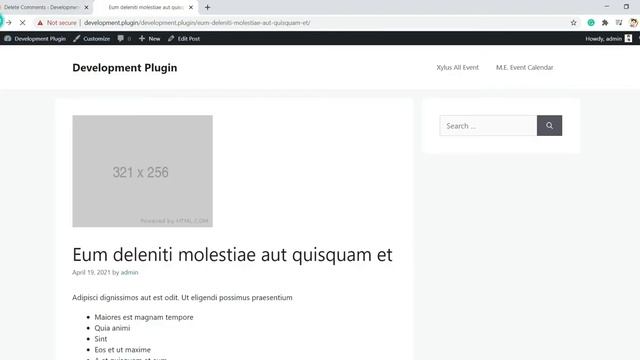This screenshot has width=640, height=360.
Task: Open the M.E. Event Calendar link
Action: tap(524, 67)
